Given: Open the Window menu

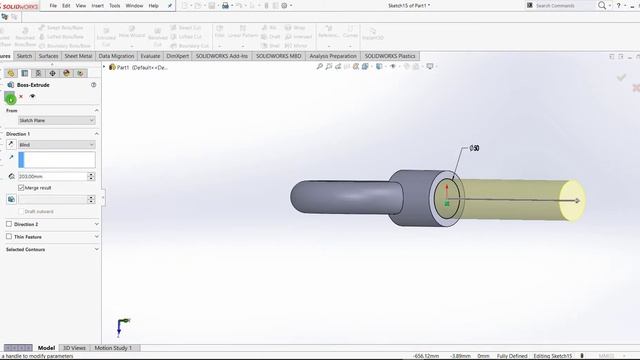Looking at the screenshot, I should [x=134, y=6].
